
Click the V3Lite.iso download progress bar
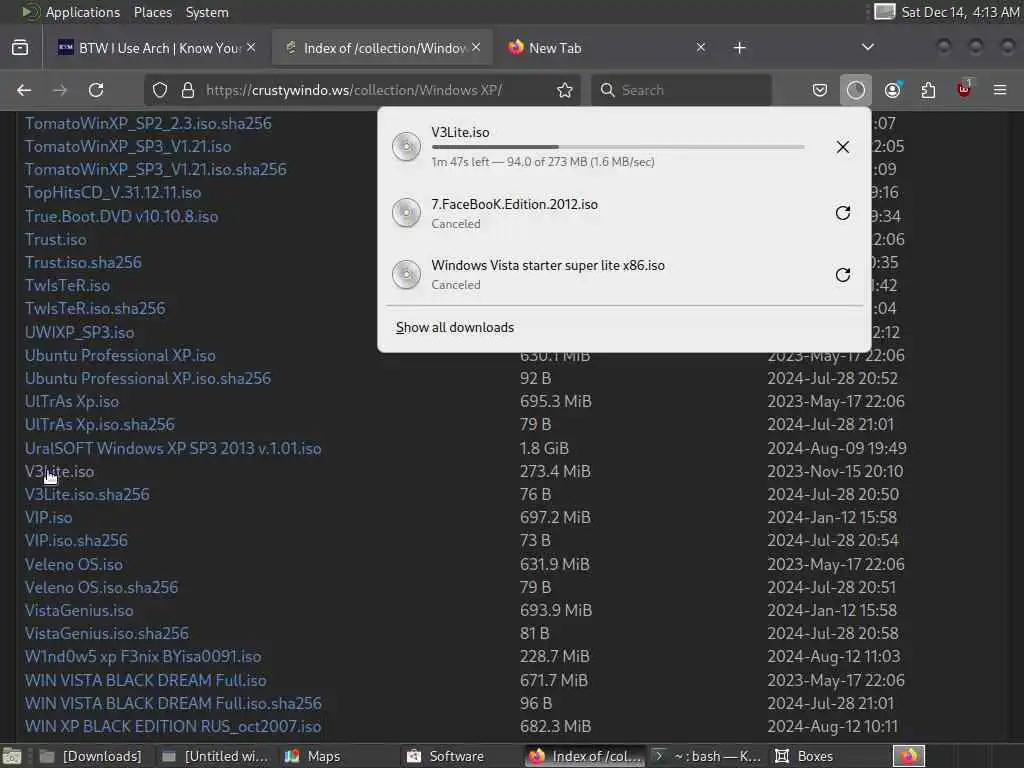(x=618, y=147)
